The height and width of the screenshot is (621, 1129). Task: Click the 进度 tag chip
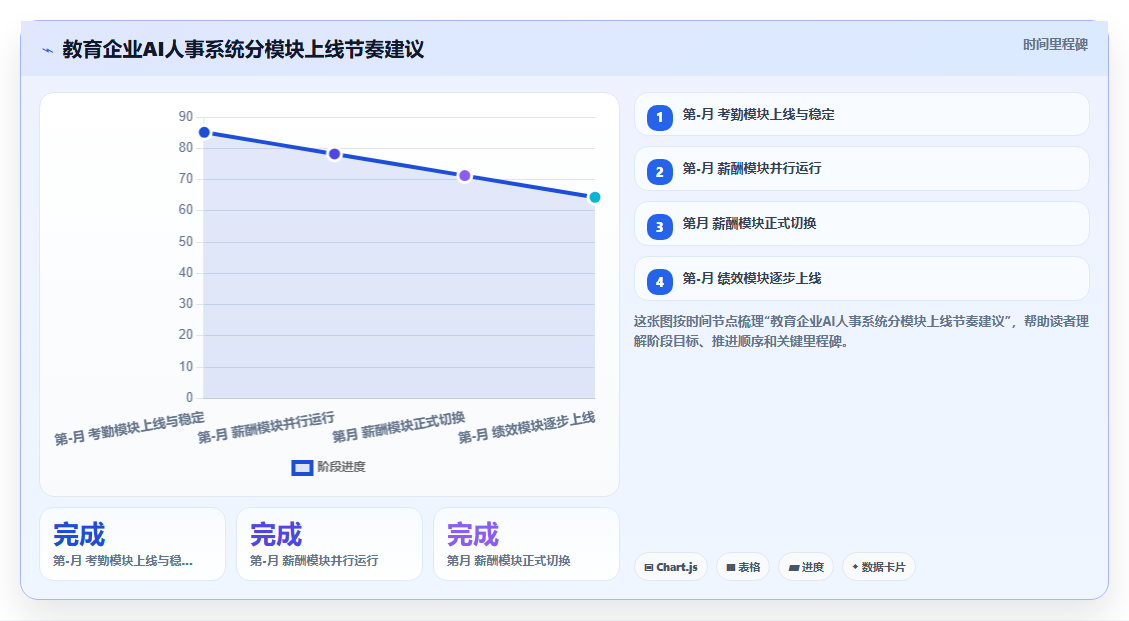coord(806,567)
